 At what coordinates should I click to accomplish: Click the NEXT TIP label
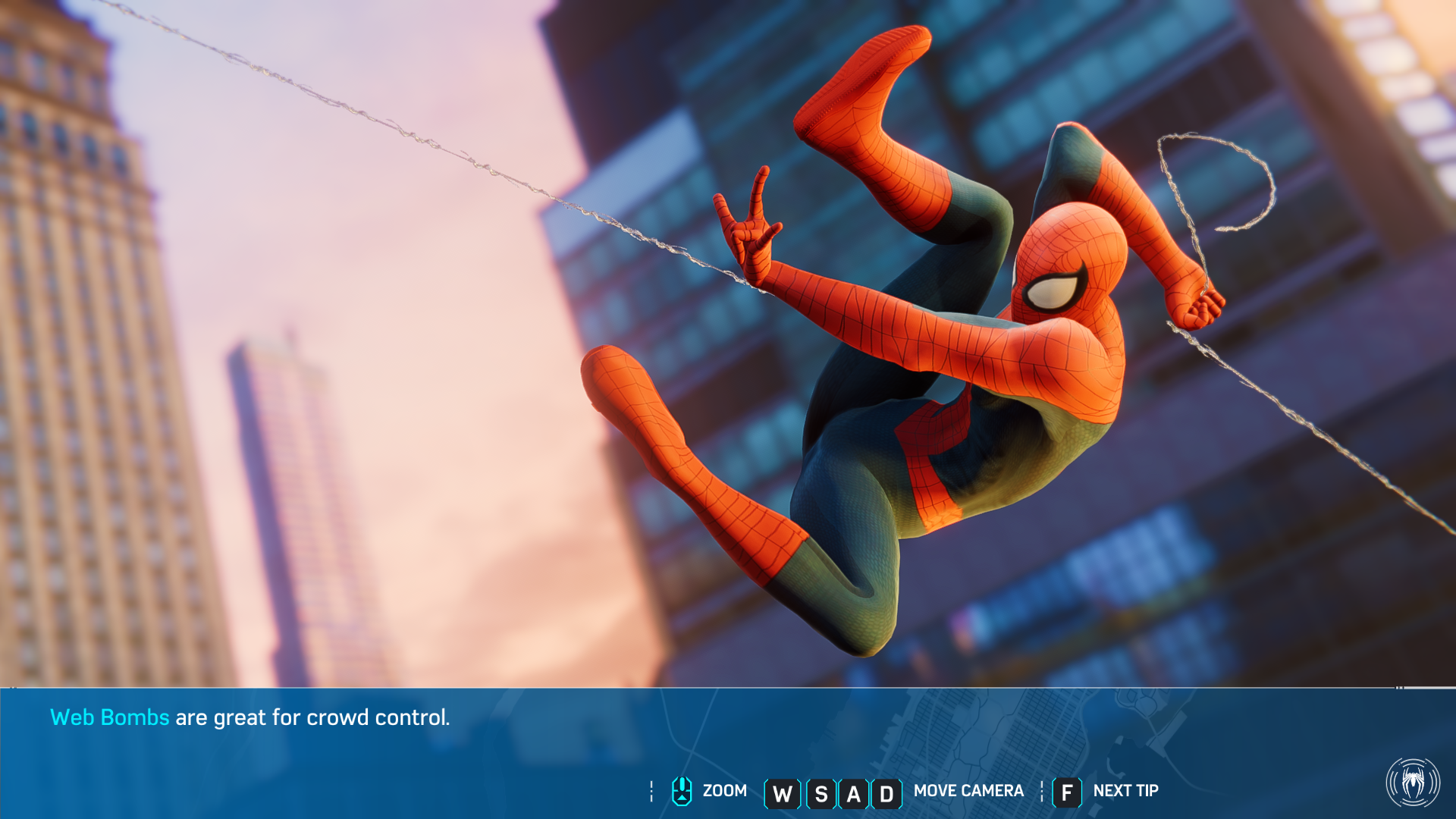[1125, 791]
